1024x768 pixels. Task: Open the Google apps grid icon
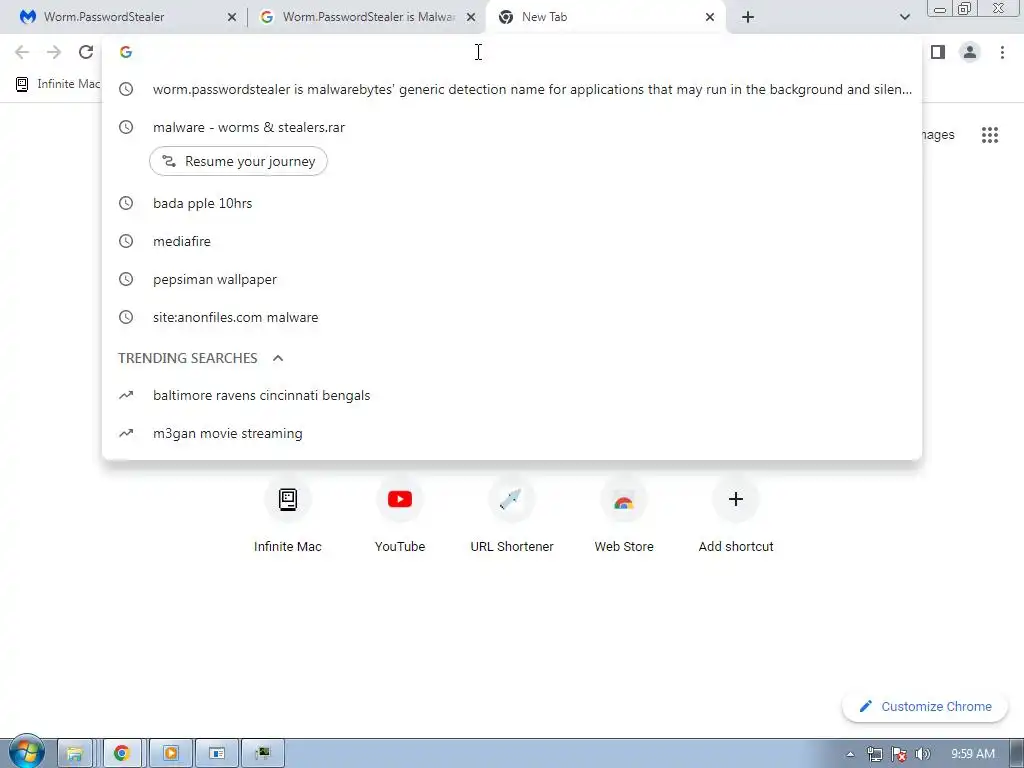pyautogui.click(x=989, y=135)
